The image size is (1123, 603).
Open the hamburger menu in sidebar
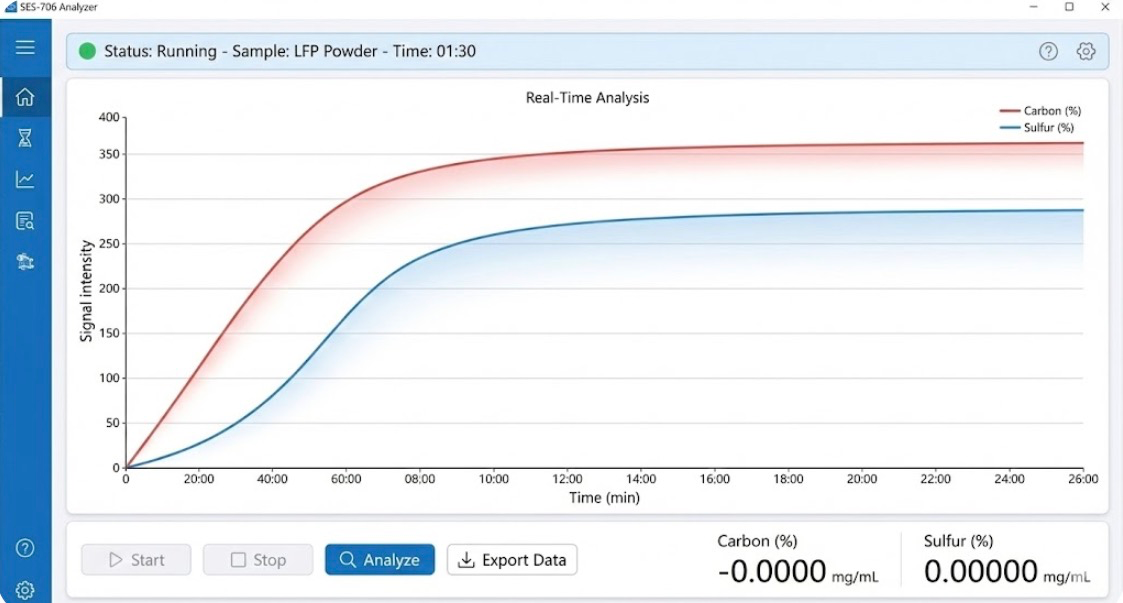pos(25,47)
